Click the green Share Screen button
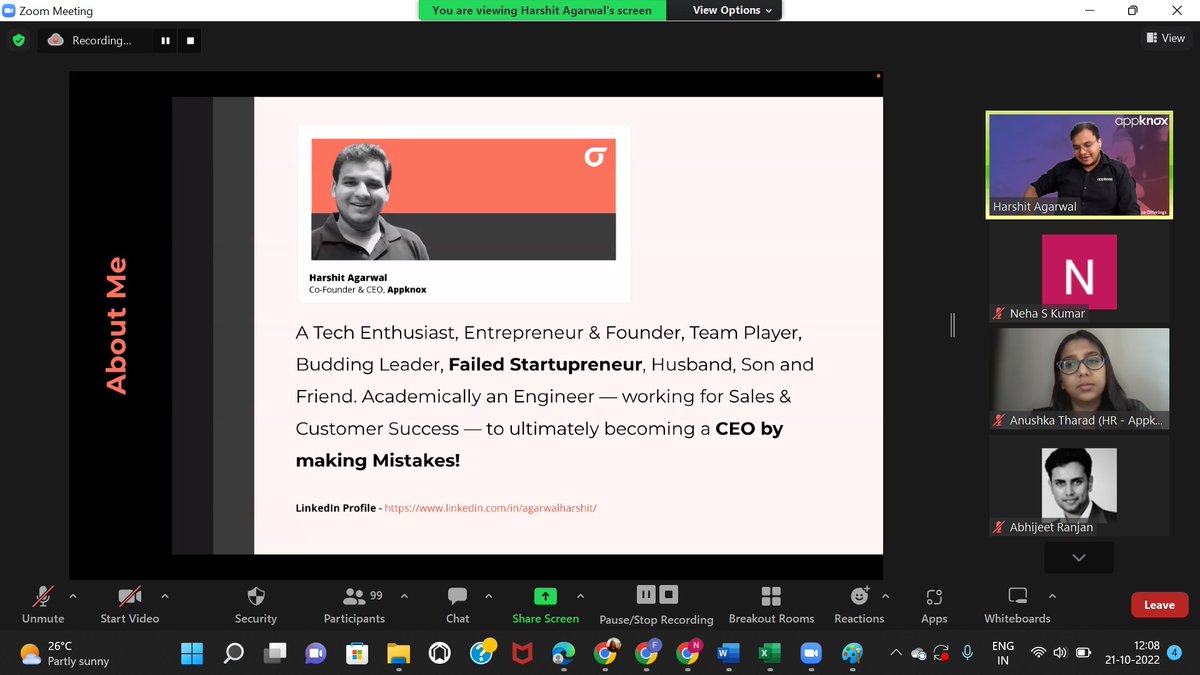Viewport: 1200px width, 675px height. point(545,604)
